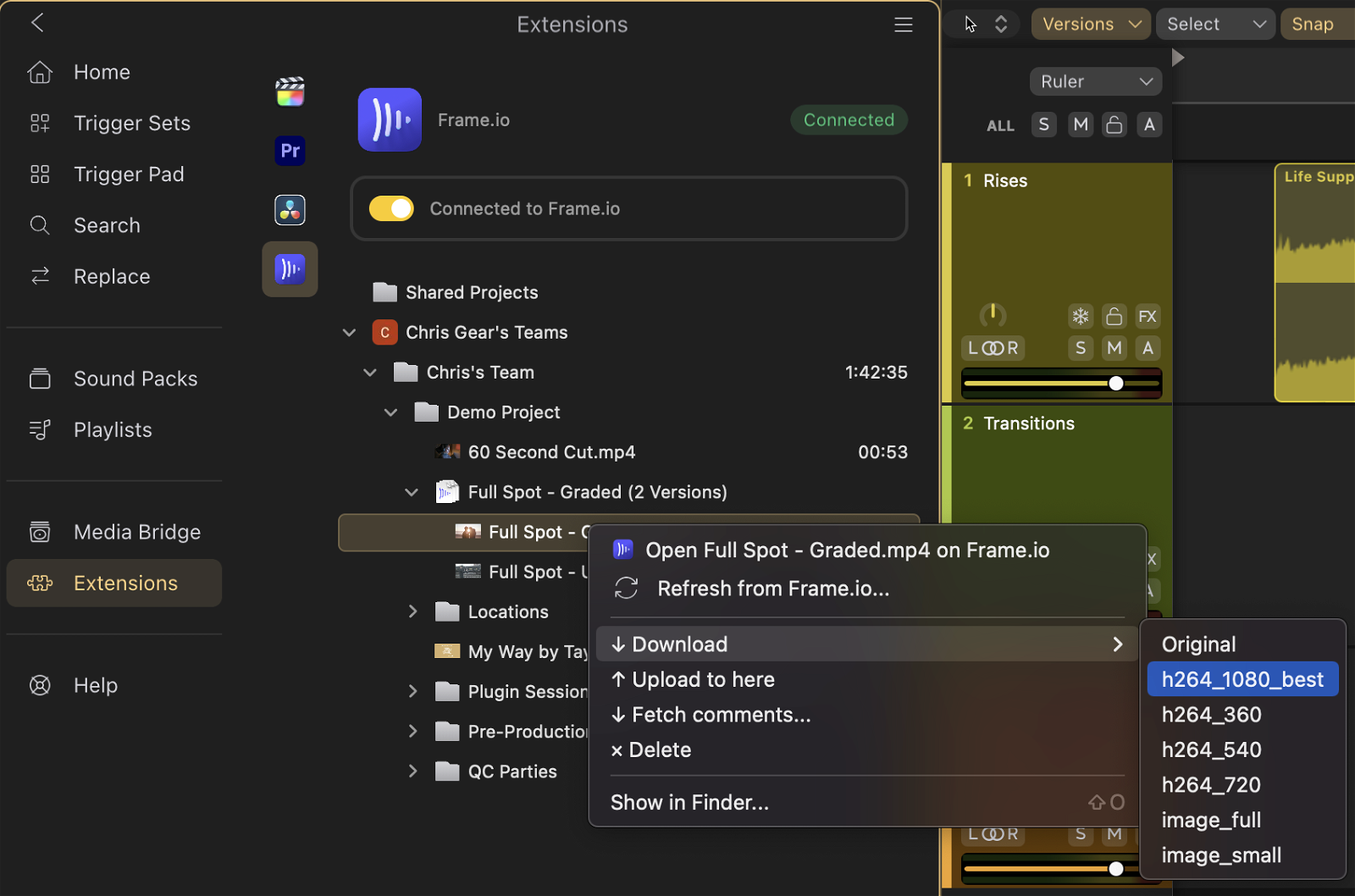Toggle the Connected to Frame.io switch
Image resolution: width=1355 pixels, height=896 pixels.
coord(391,208)
